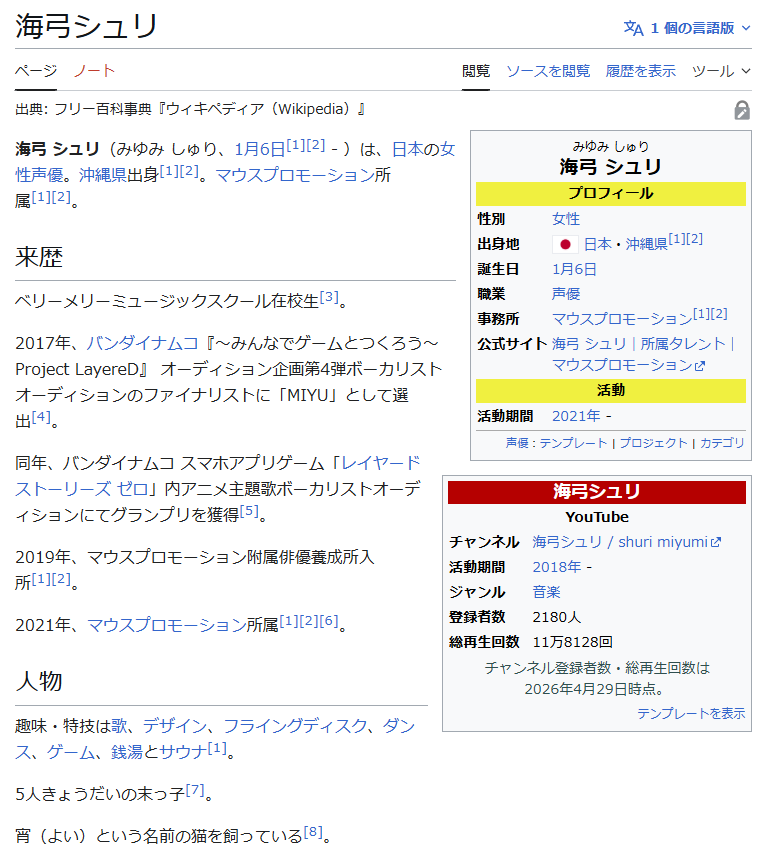The width and height of the screenshot is (761, 865).
Task: Open the 海弓シュリ / shuri miyumi YouTube channel link
Action: coord(626,542)
